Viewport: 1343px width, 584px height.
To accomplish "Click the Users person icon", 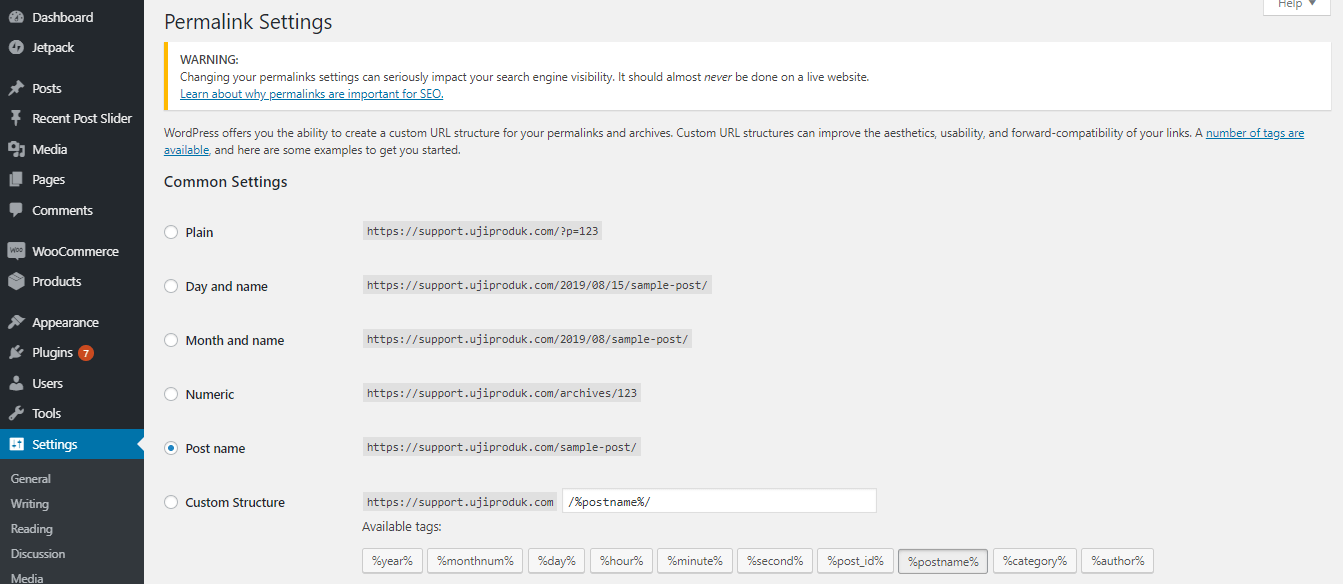I will (16, 383).
